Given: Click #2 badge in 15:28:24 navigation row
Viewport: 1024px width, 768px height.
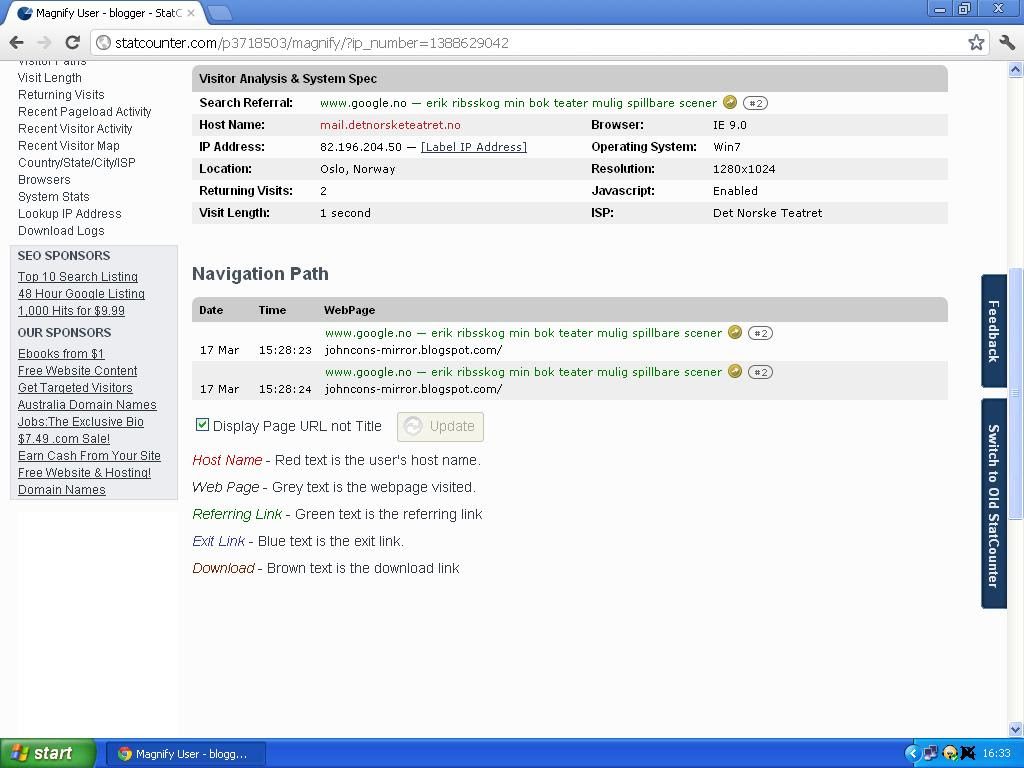Looking at the screenshot, I should pyautogui.click(x=760, y=372).
